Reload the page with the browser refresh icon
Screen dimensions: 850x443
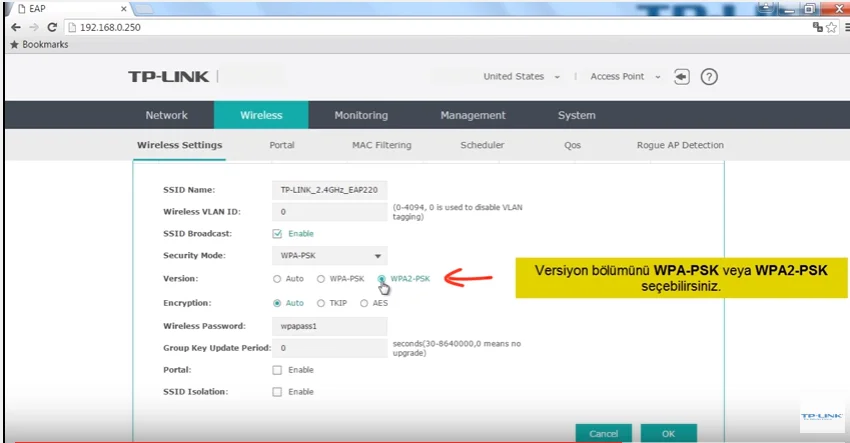tap(52, 27)
